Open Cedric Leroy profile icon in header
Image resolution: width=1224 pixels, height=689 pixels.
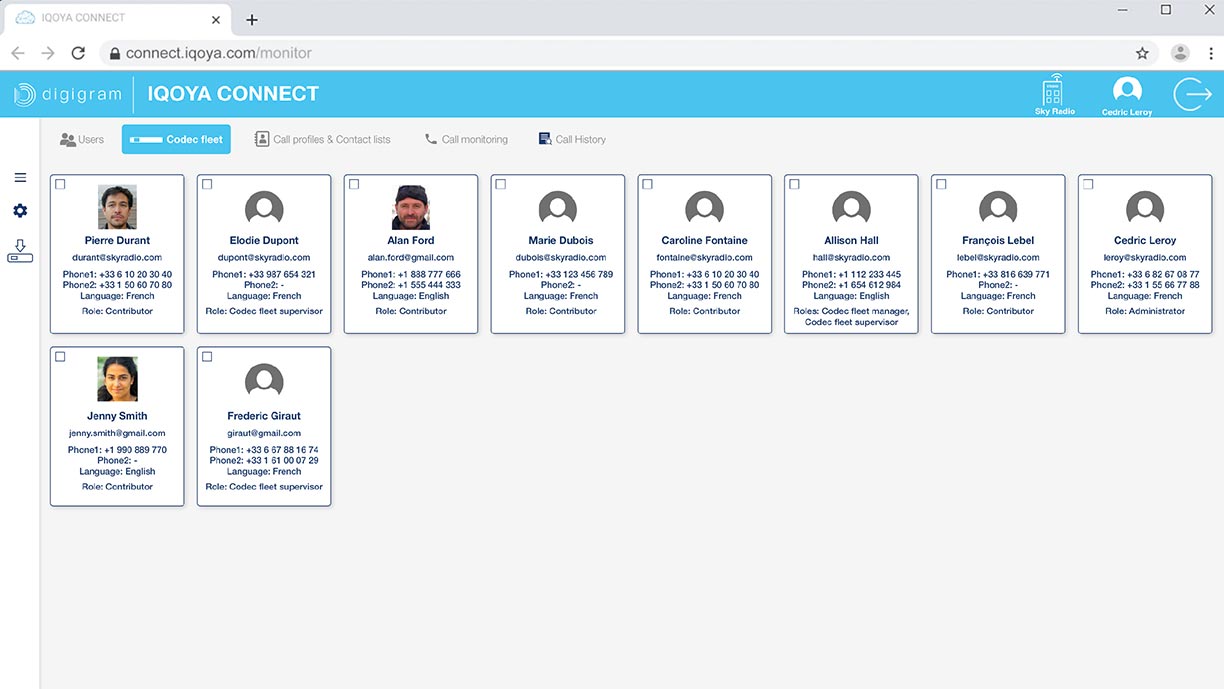(1127, 92)
